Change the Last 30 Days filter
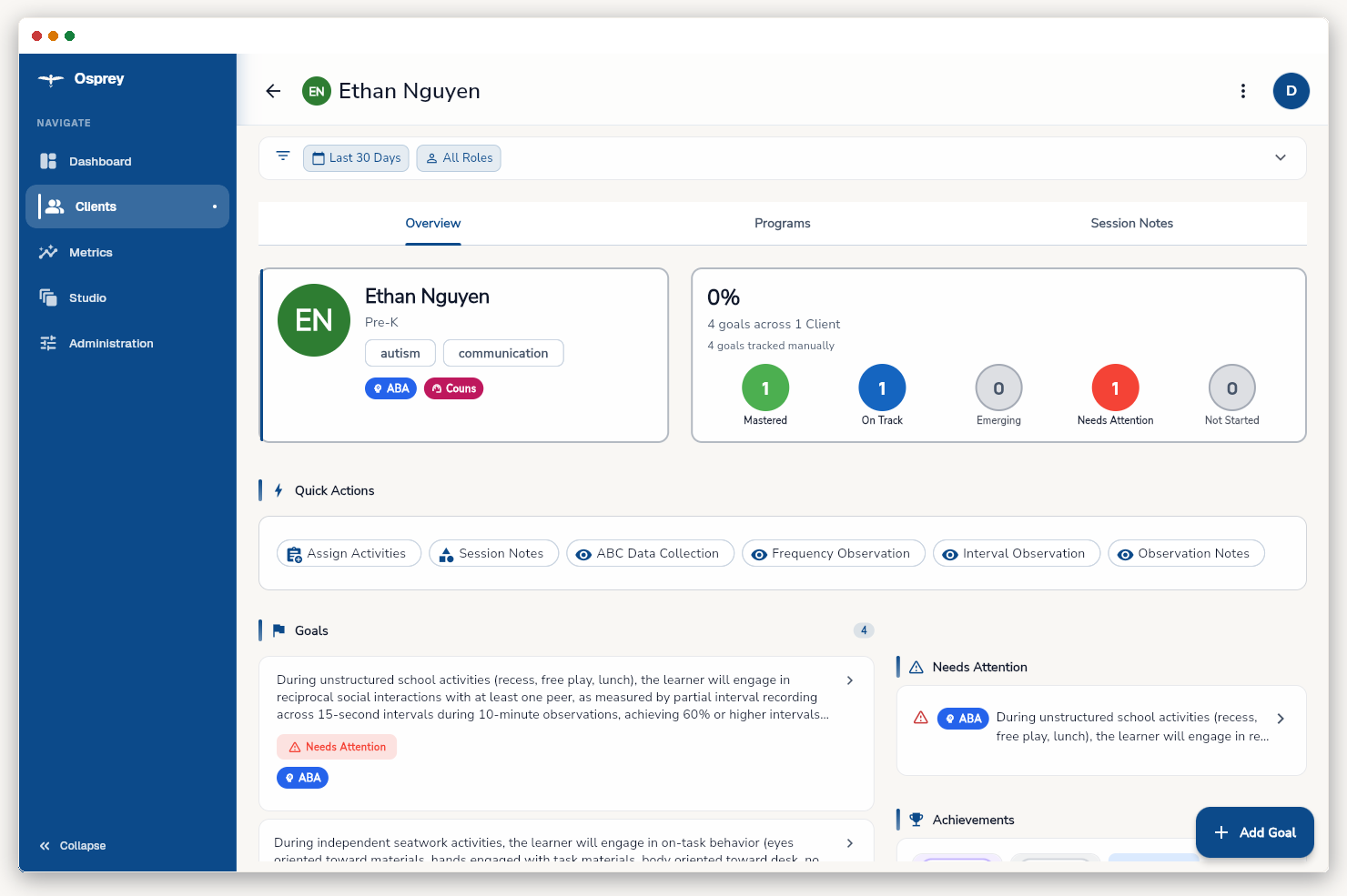The width and height of the screenshot is (1347, 896). (356, 158)
